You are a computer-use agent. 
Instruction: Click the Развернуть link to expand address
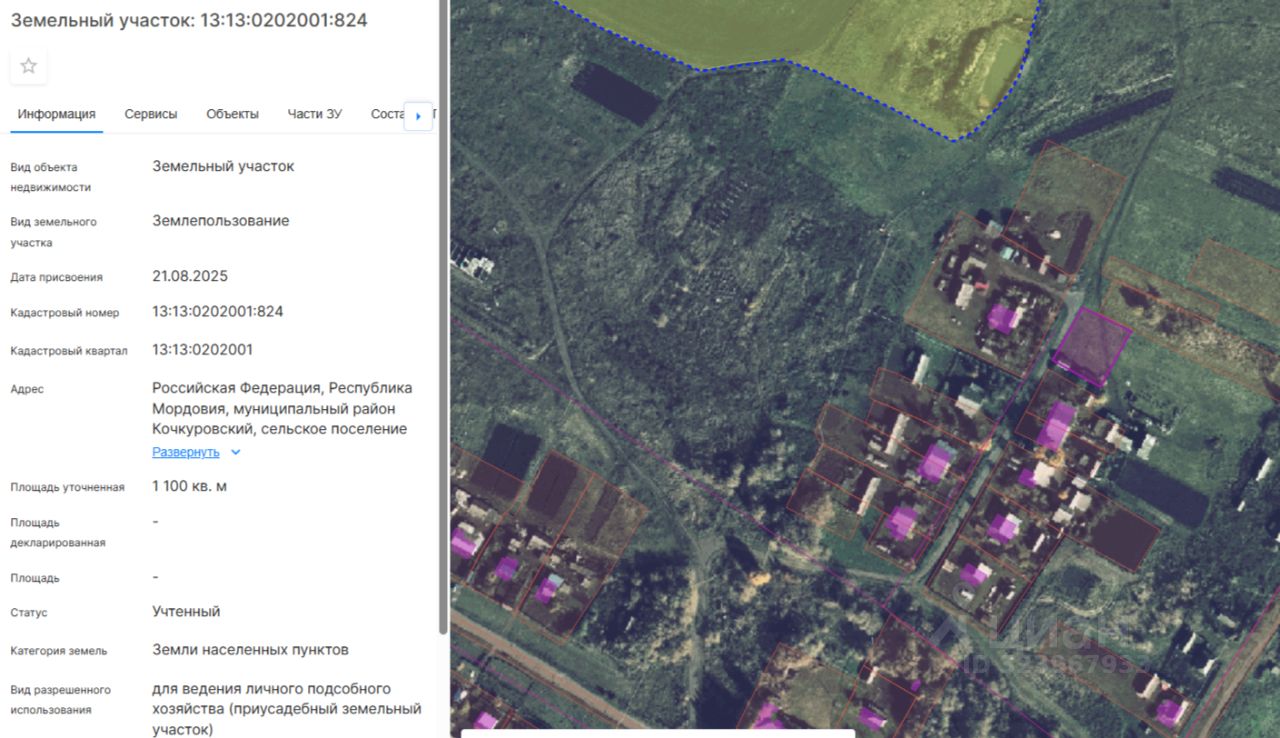186,452
